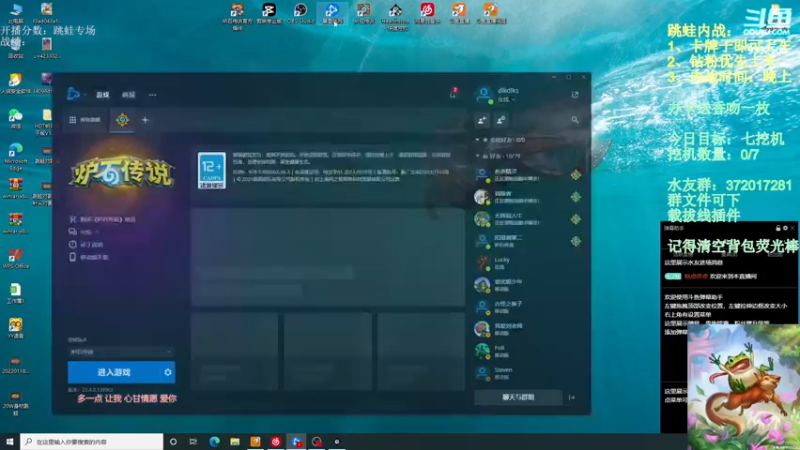Open the NetEase Music taskbar icon
The image size is (800, 450).
point(276,442)
